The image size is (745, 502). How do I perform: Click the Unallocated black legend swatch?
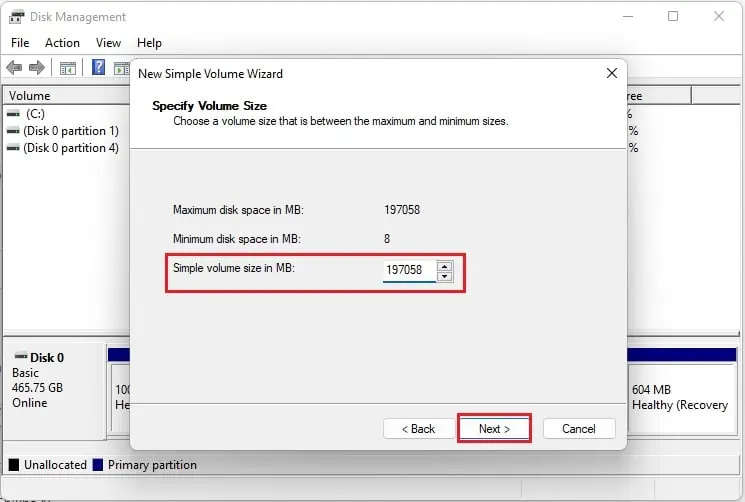coord(14,464)
